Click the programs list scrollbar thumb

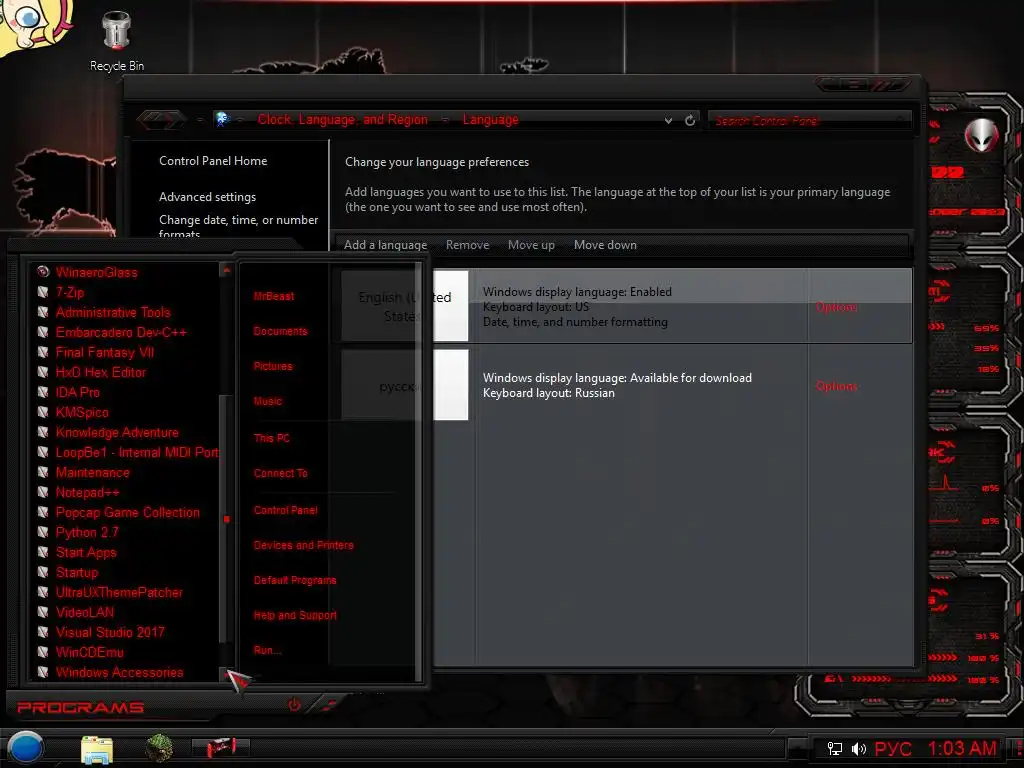(x=227, y=519)
